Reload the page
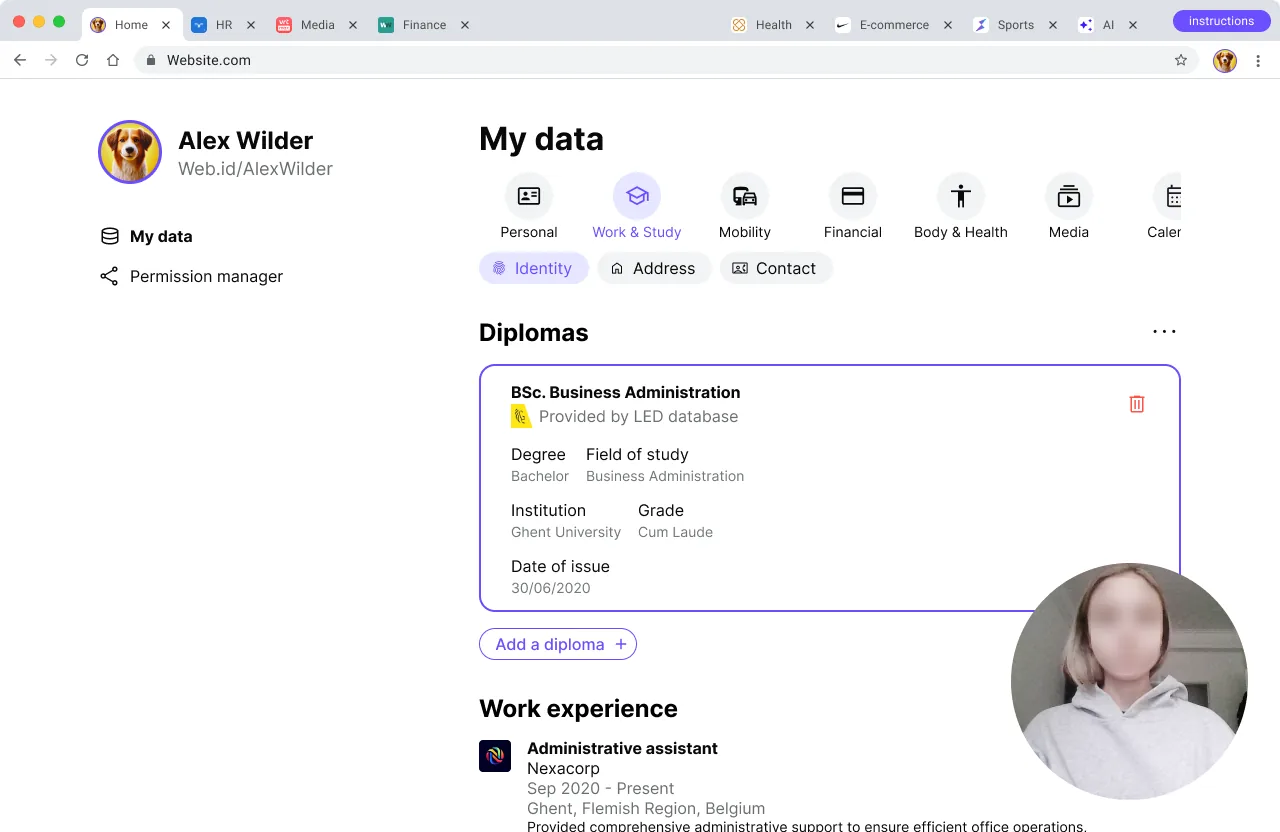Viewport: 1280px width, 832px height. (82, 60)
